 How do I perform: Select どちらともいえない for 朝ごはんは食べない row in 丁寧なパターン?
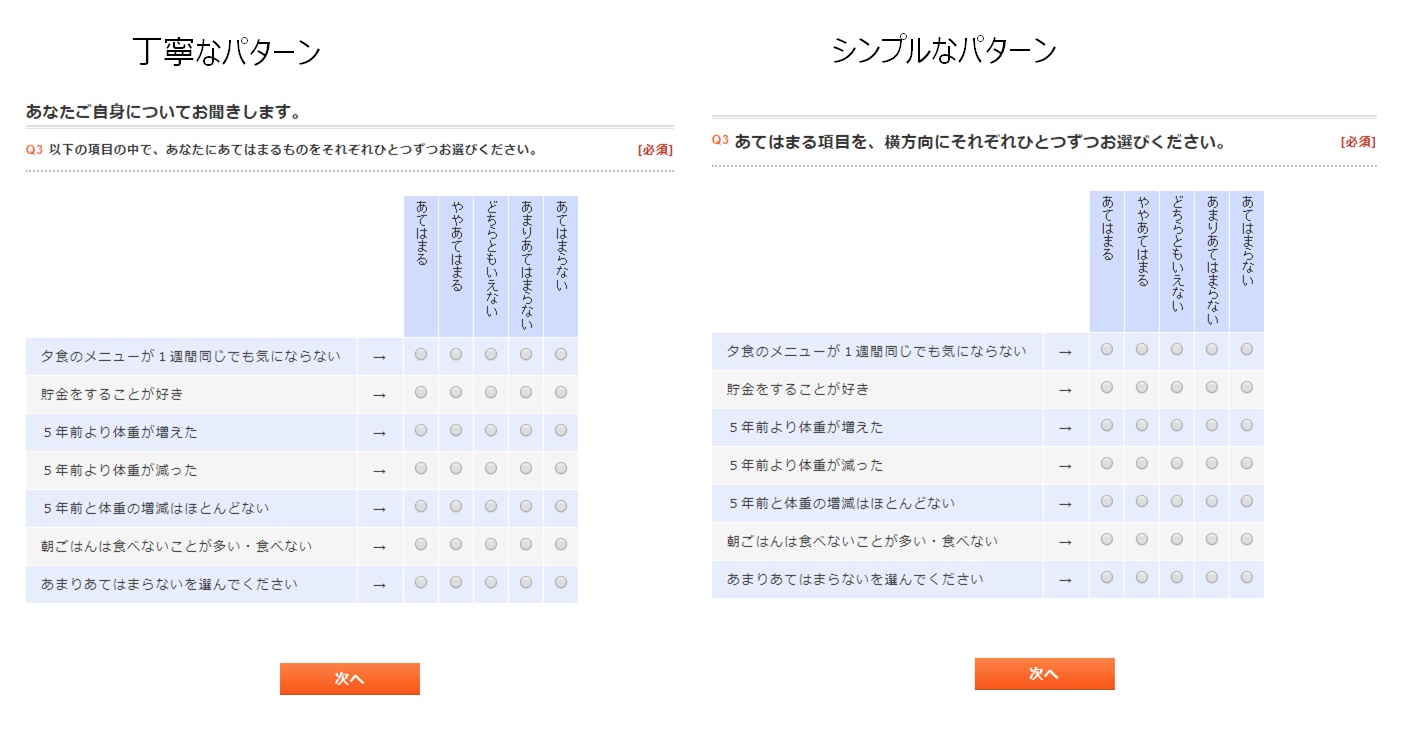tap(491, 544)
